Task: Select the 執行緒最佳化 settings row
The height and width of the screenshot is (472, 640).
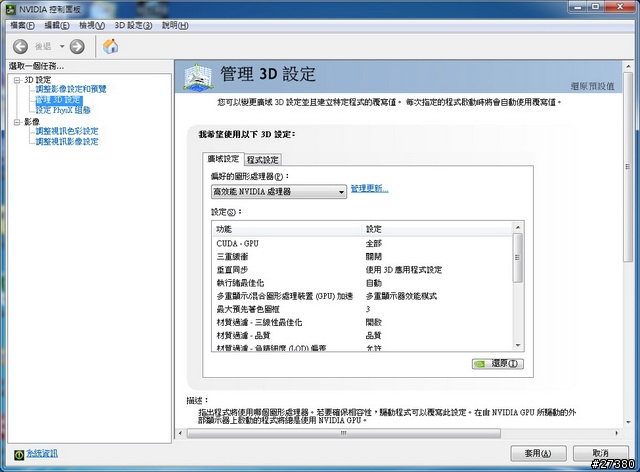Action: click(x=362, y=283)
